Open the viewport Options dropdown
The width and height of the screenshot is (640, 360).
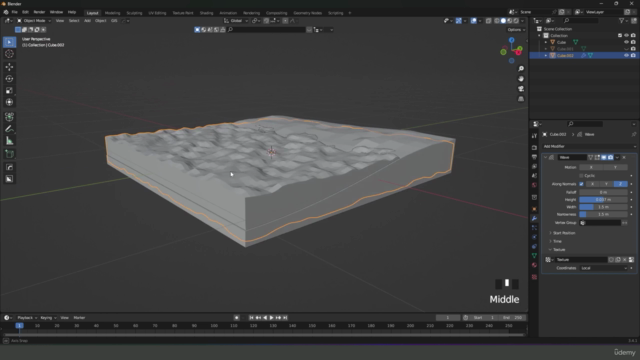pyautogui.click(x=516, y=30)
